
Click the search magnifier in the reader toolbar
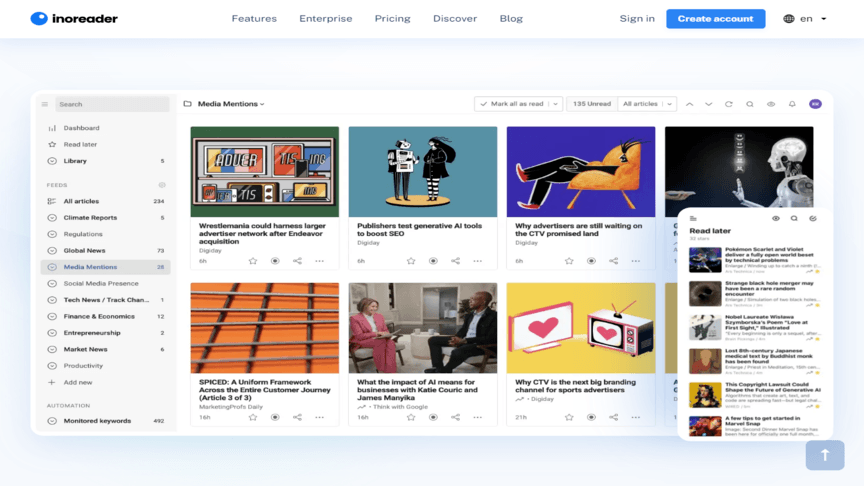(x=750, y=104)
